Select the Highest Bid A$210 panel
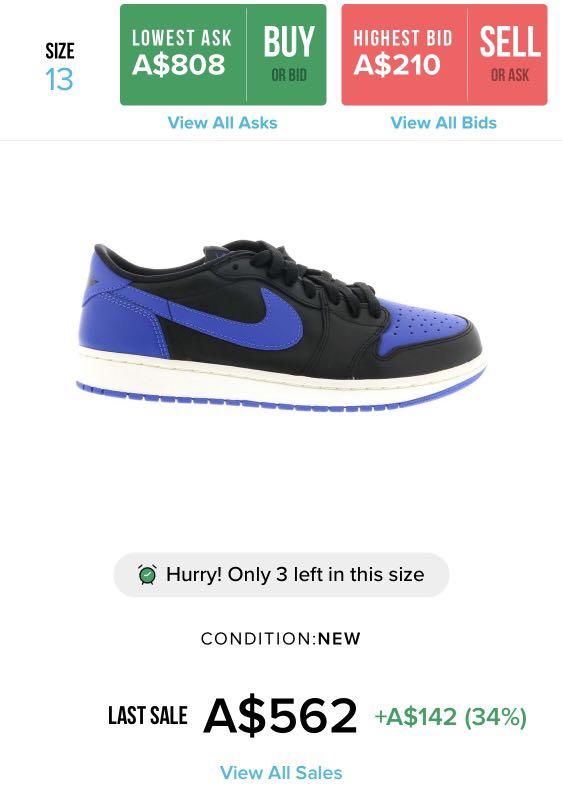The height and width of the screenshot is (794, 563). (404, 54)
